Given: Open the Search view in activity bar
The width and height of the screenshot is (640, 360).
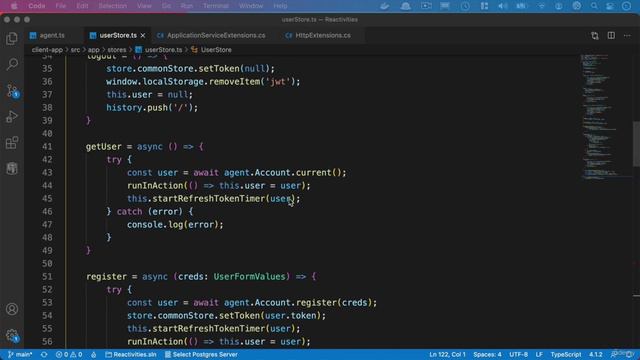Looking at the screenshot, I should tap(12, 64).
